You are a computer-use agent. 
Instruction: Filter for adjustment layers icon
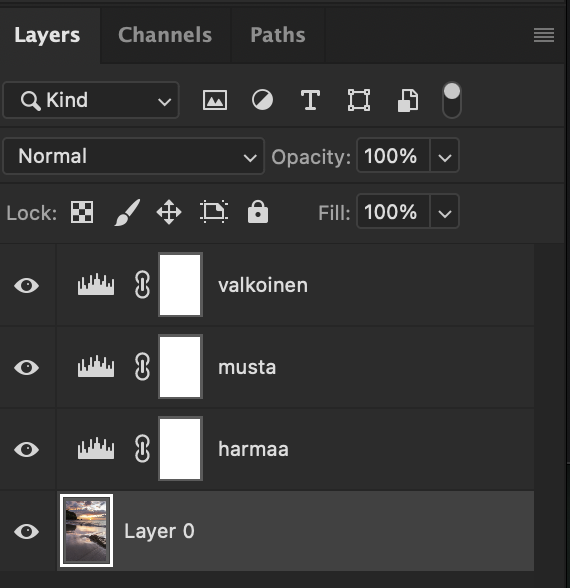[262, 100]
